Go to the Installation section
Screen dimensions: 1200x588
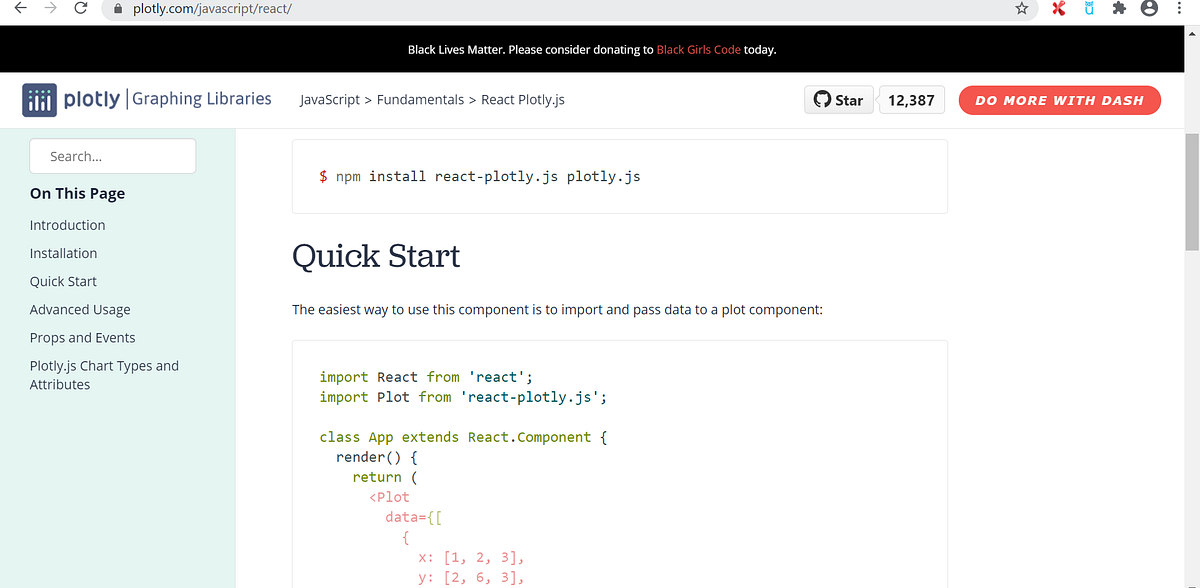63,253
